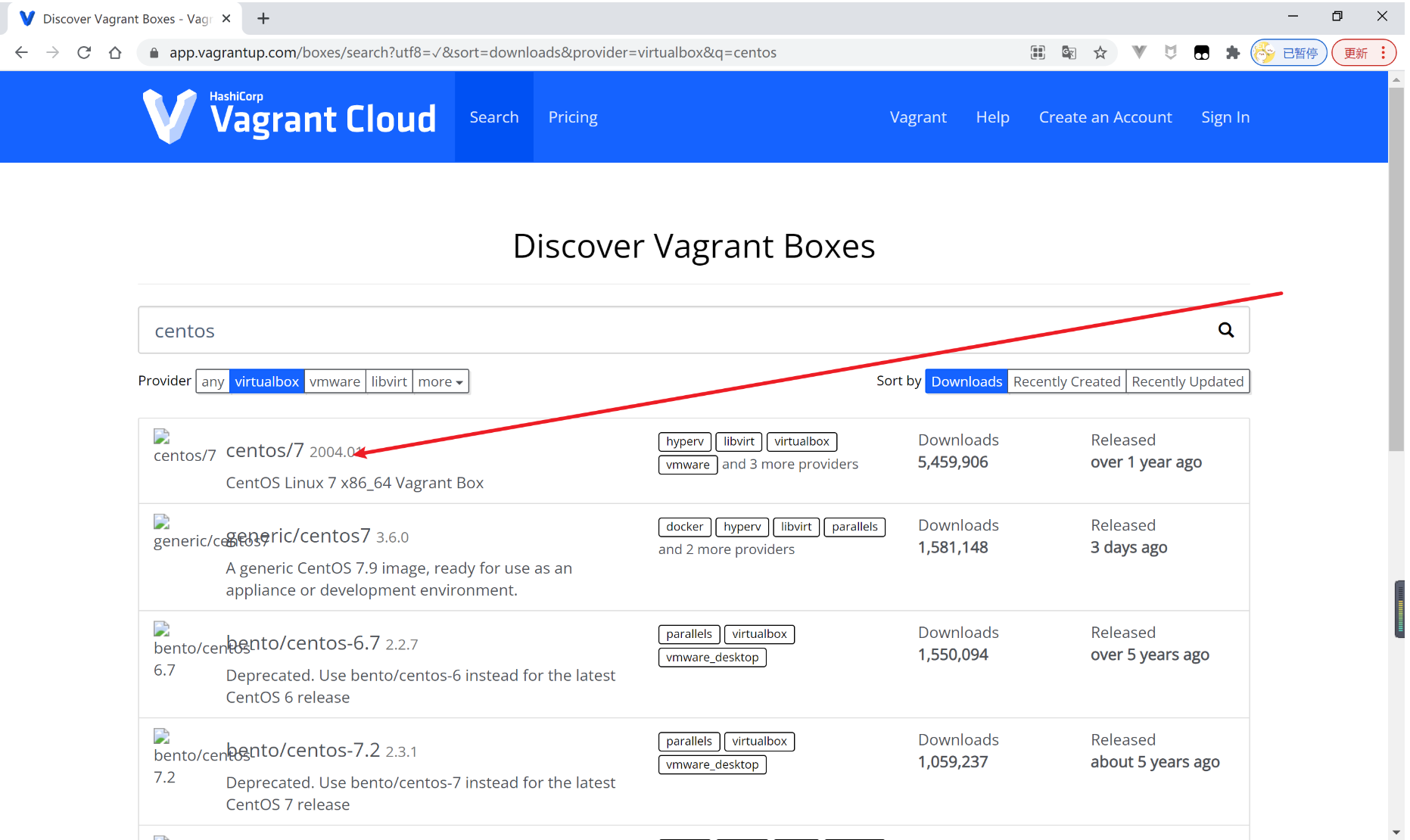Select the vmware provider filter

click(x=335, y=381)
